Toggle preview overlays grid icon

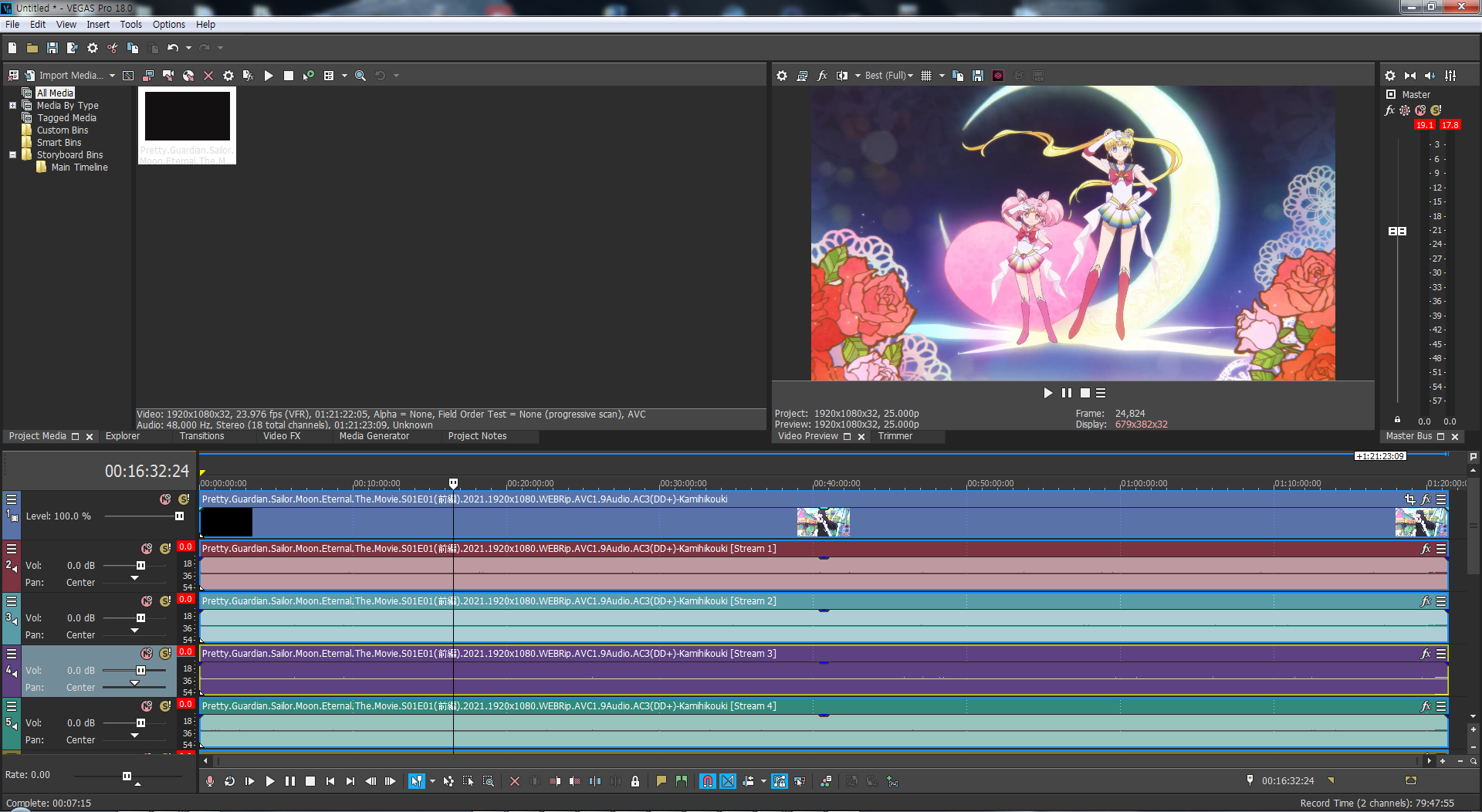tap(926, 76)
